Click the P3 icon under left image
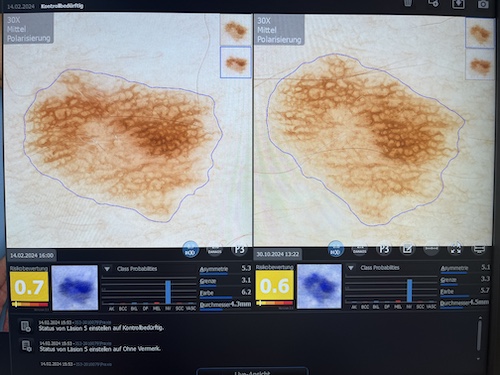Viewport: 500px width, 375px height. (239, 249)
